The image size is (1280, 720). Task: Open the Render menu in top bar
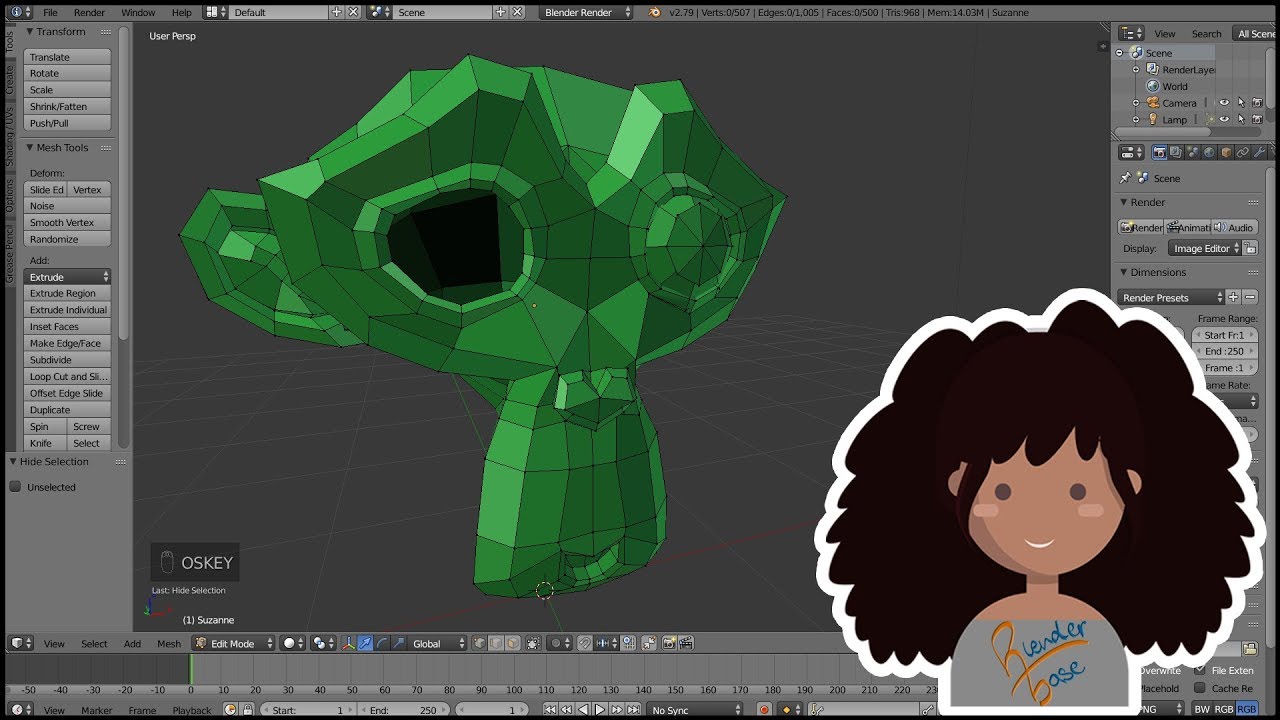point(89,12)
